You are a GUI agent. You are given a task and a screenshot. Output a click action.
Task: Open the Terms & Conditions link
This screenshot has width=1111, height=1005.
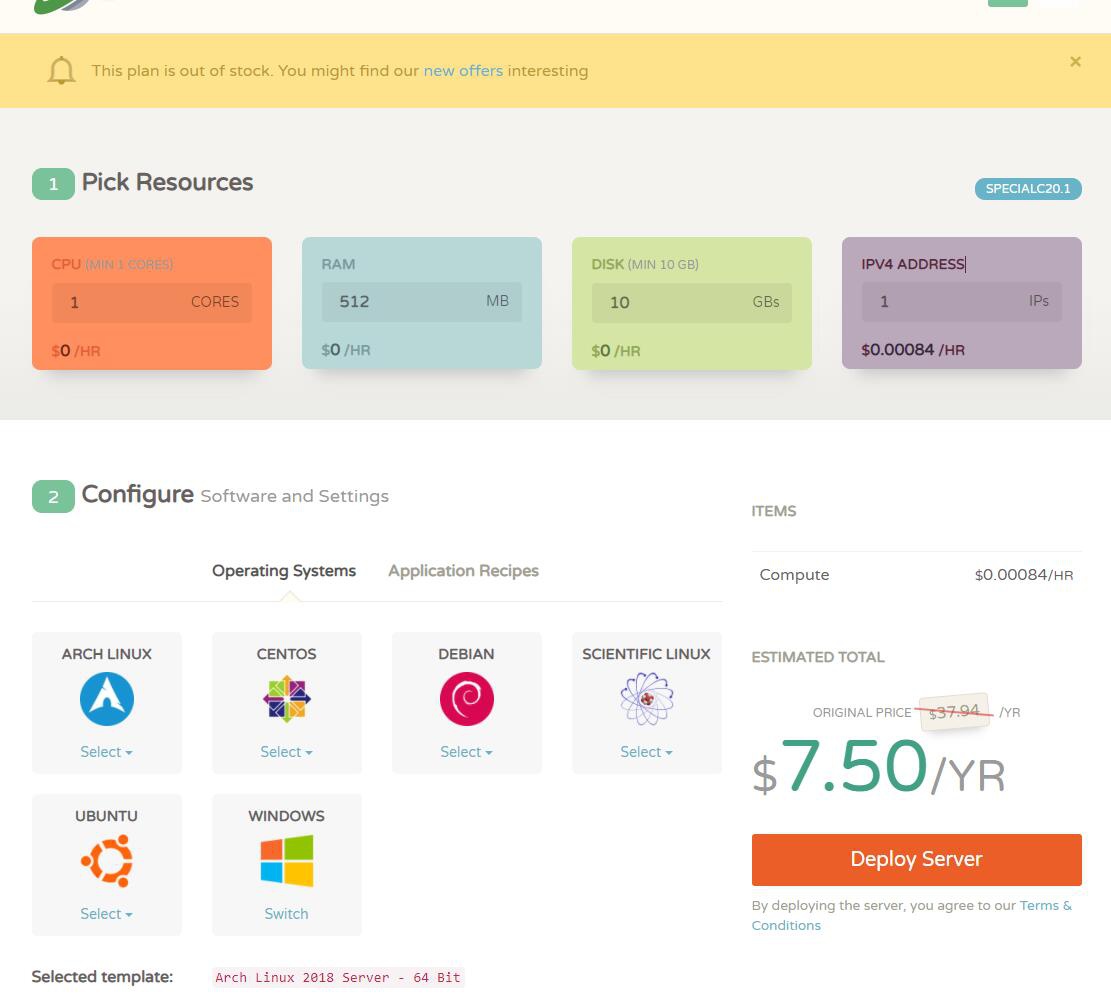click(x=1045, y=906)
